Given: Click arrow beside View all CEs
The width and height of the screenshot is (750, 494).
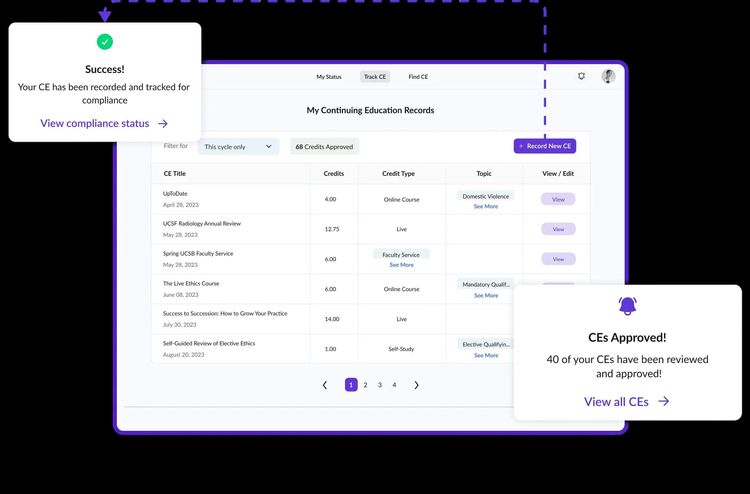Looking at the screenshot, I should [x=664, y=401].
